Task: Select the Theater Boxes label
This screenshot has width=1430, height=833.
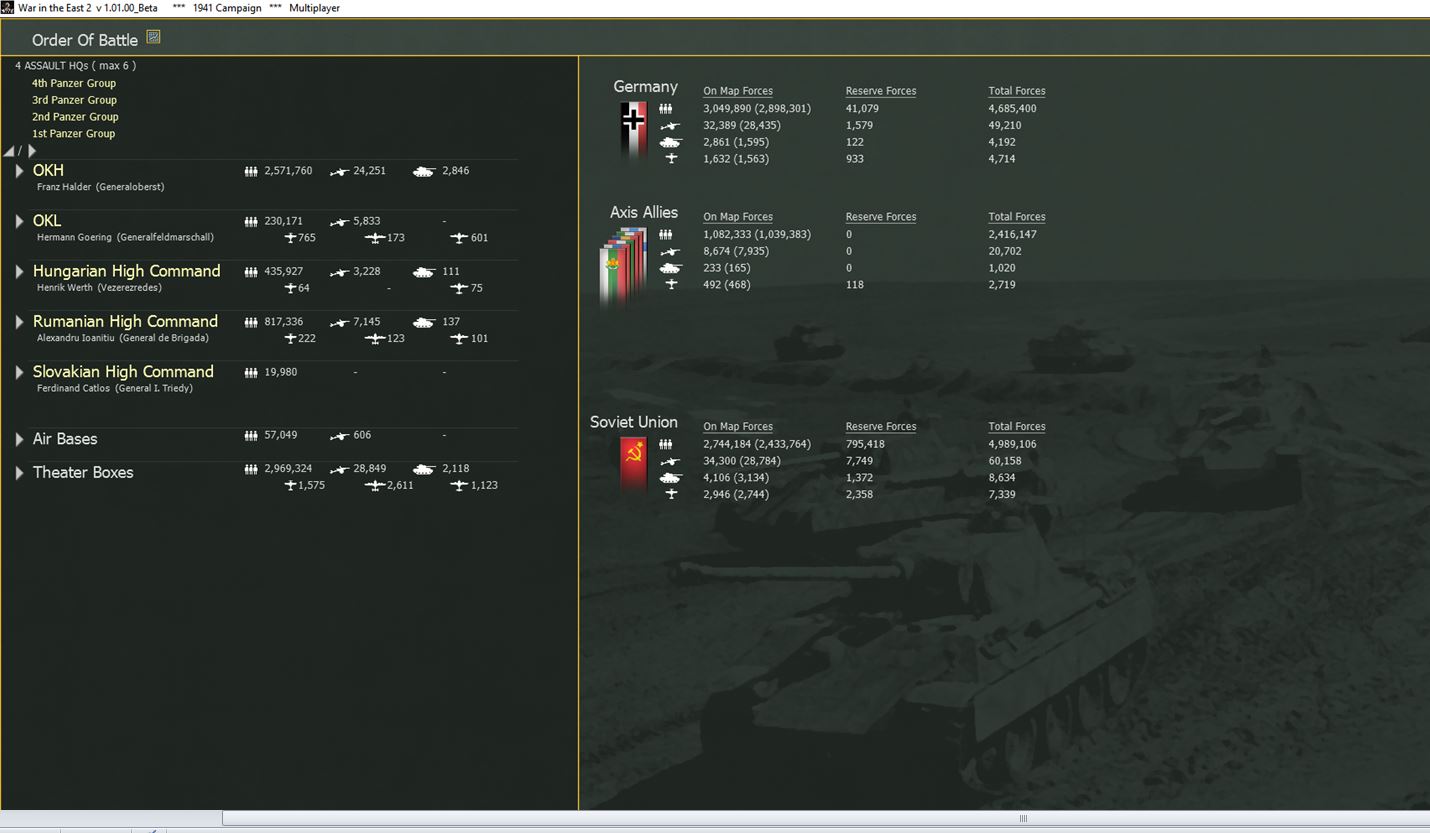Action: point(83,473)
